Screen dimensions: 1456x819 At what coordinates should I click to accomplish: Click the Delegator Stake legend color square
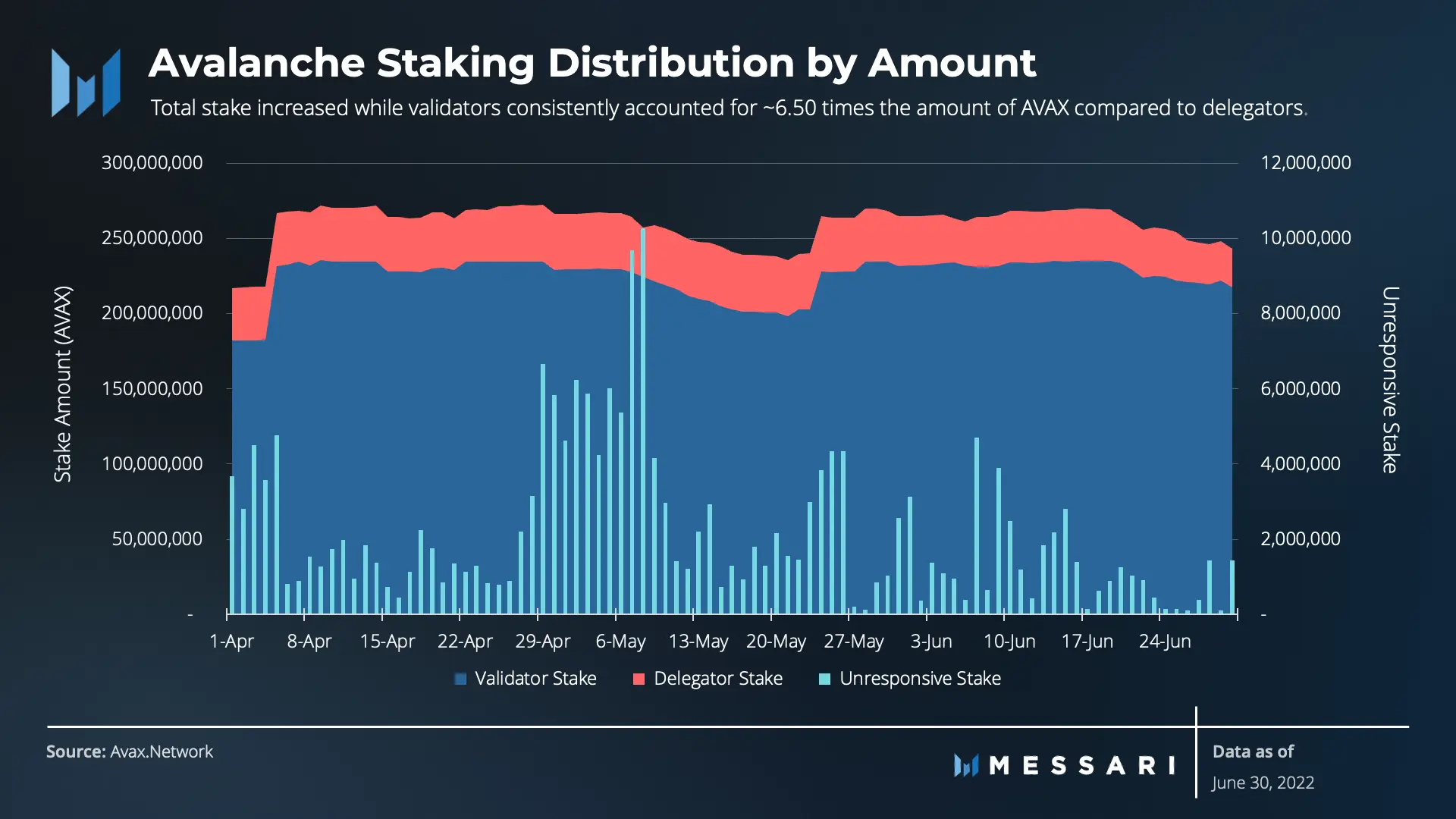point(639,679)
